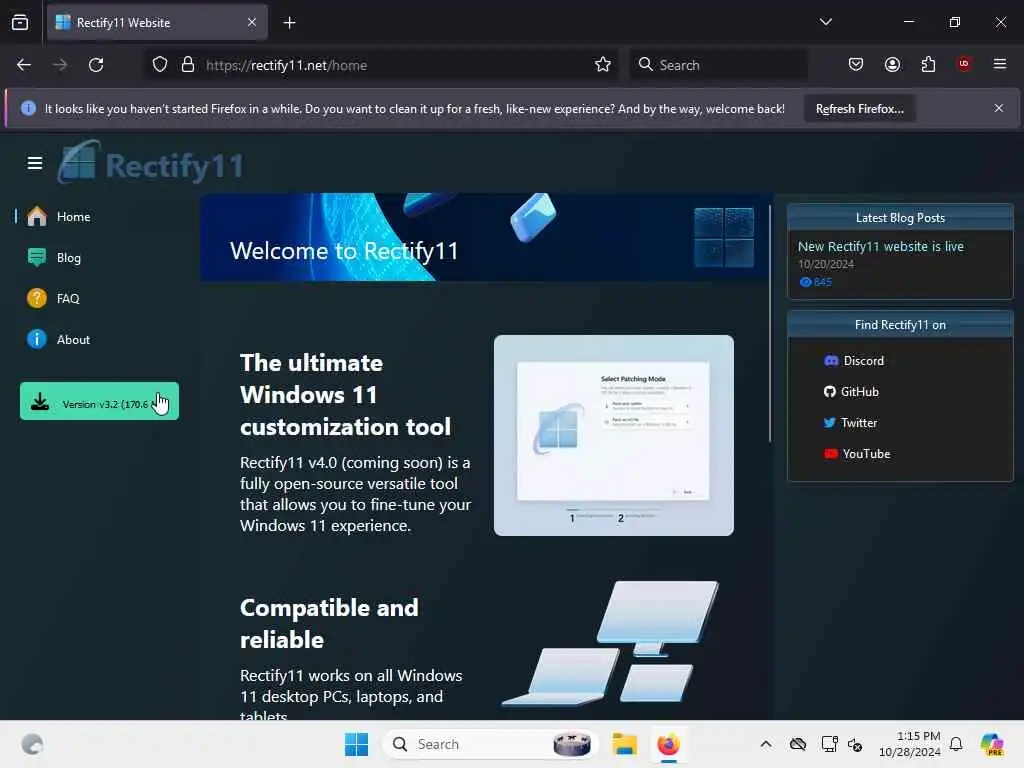The image size is (1024, 768).
Task: Click the Compatible and reliable devices illustration
Action: (610, 644)
